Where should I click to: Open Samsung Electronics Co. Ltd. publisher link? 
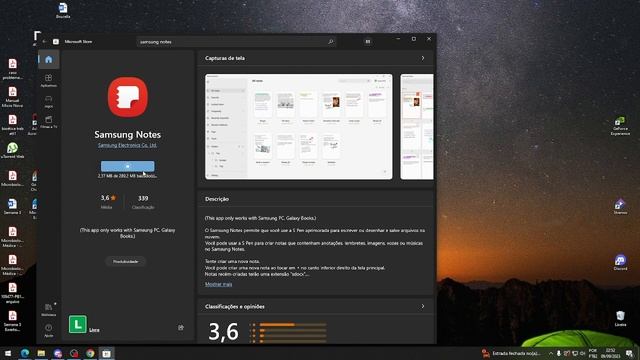127,145
